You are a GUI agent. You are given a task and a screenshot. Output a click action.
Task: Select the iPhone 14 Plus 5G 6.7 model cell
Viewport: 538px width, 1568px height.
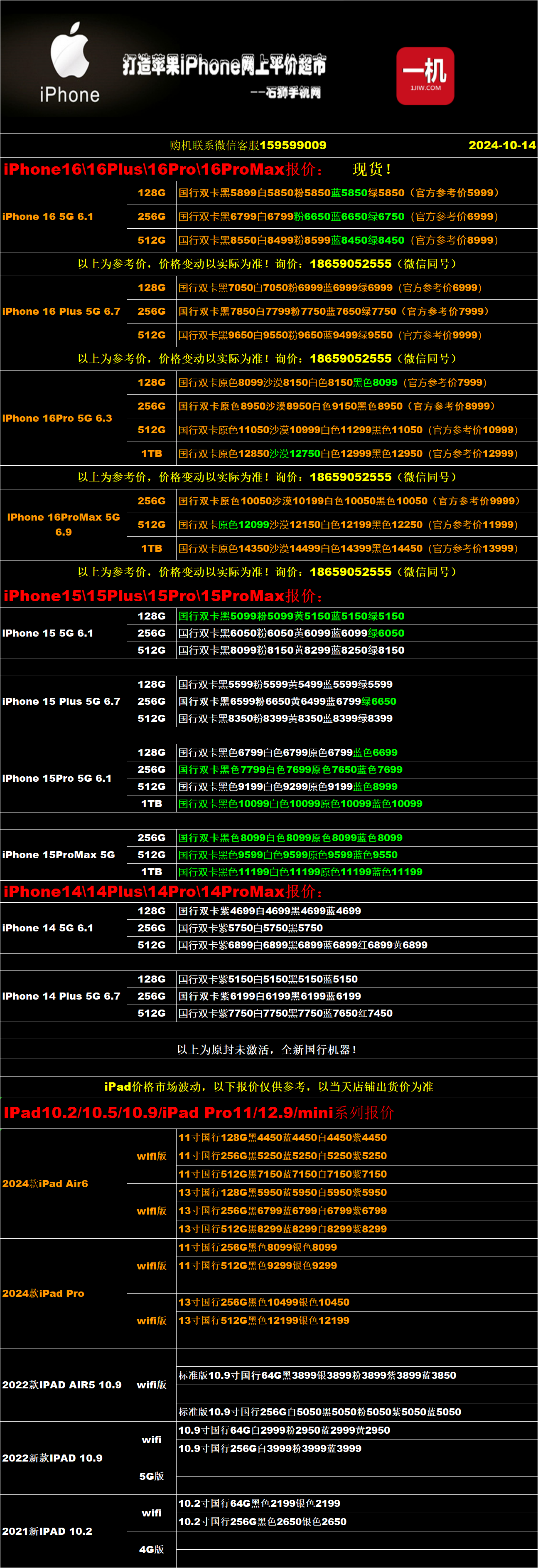coord(63,996)
